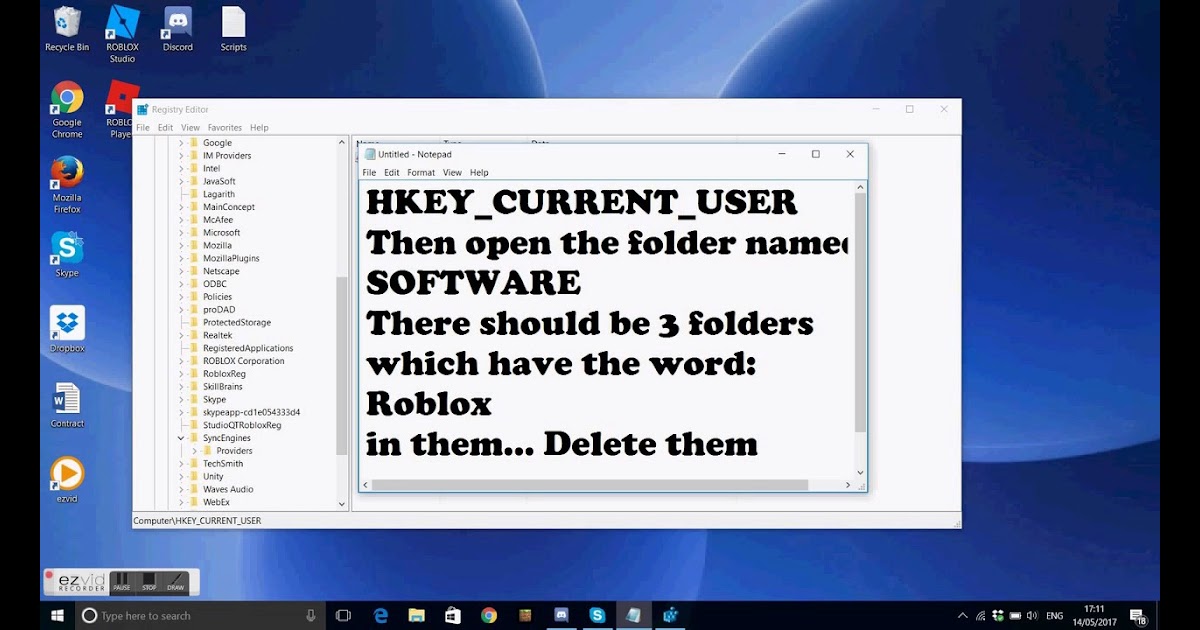This screenshot has width=1200, height=630.
Task: Open the Recycle Bin desktop icon
Action: pyautogui.click(x=67, y=28)
